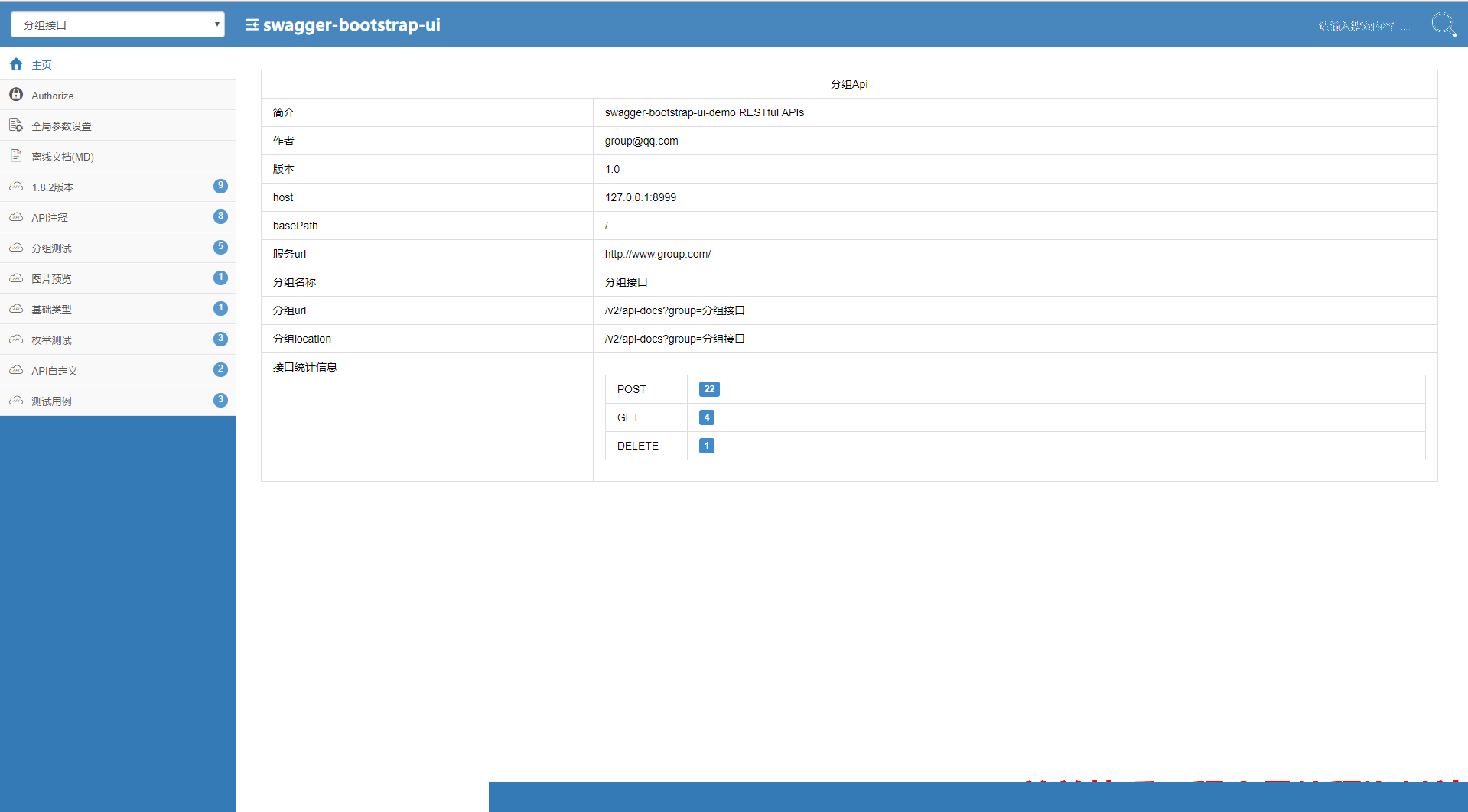Image resolution: width=1468 pixels, height=812 pixels.
Task: Click the GET method label
Action: click(x=628, y=417)
